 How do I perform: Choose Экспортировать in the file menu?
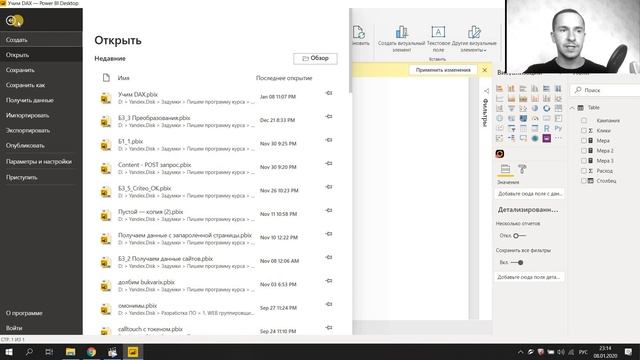tap(41, 131)
